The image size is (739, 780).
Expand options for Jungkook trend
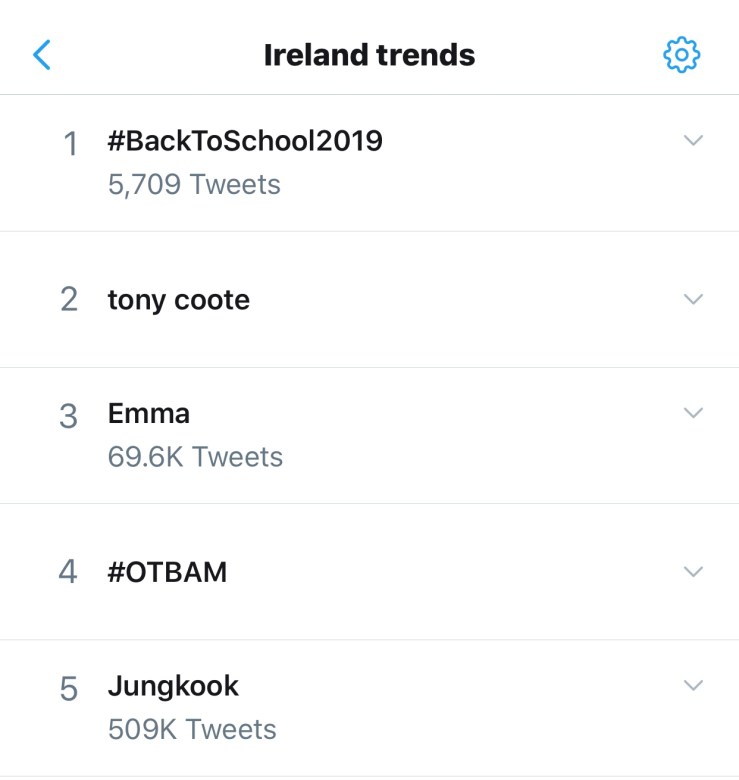(693, 685)
